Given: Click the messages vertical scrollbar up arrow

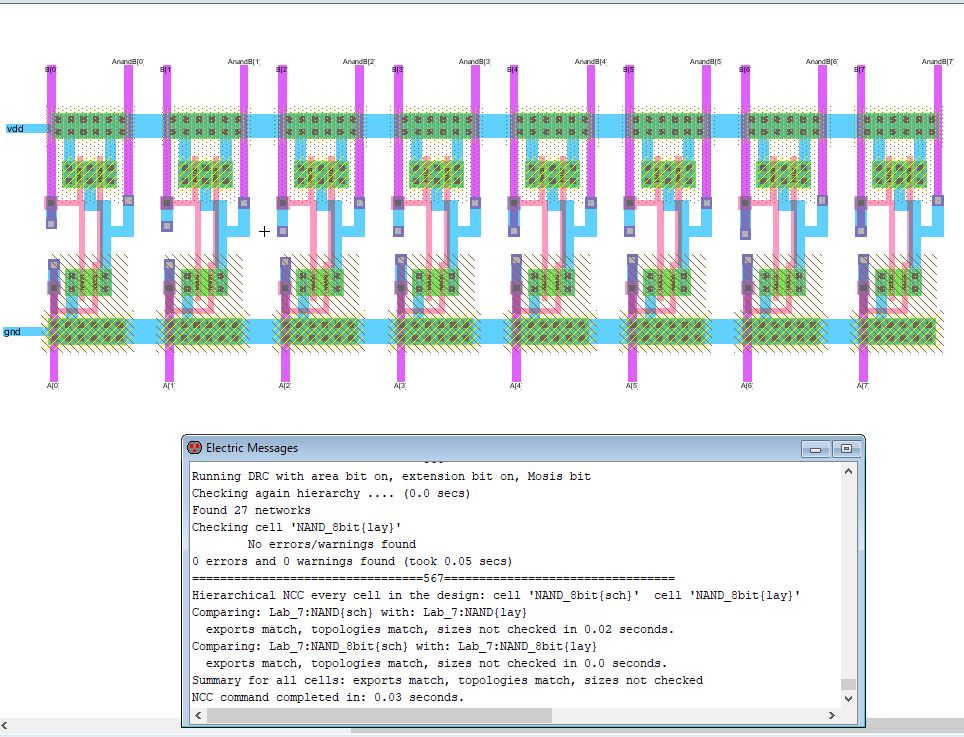Looking at the screenshot, I should 848,471.
